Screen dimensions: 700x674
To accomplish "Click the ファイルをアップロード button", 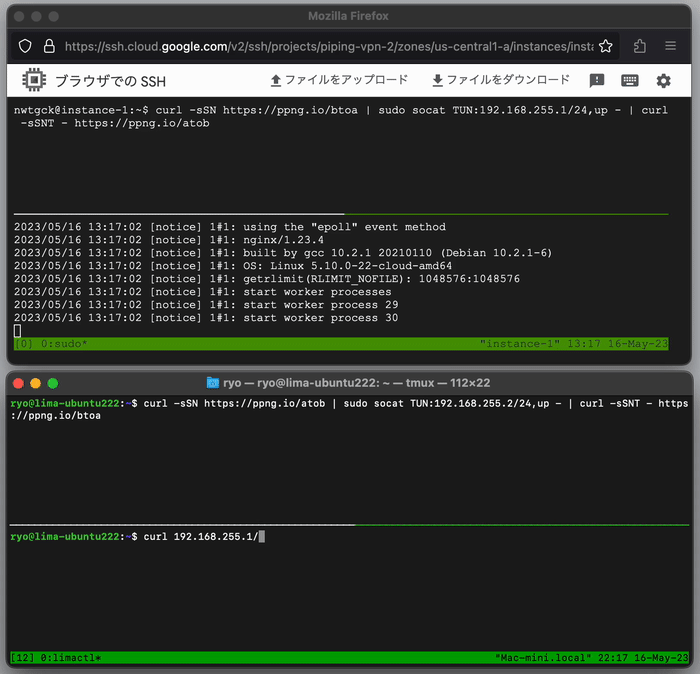I will pos(339,80).
